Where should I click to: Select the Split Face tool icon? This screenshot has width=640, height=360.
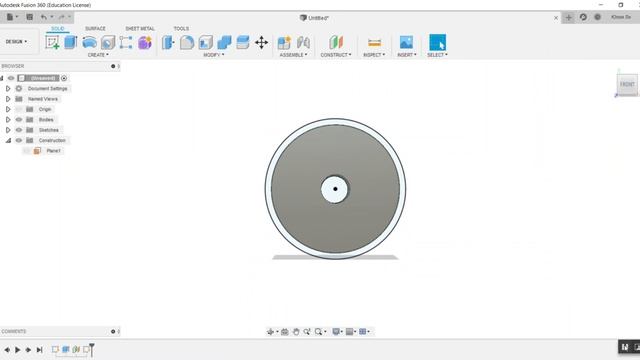[x=243, y=42]
